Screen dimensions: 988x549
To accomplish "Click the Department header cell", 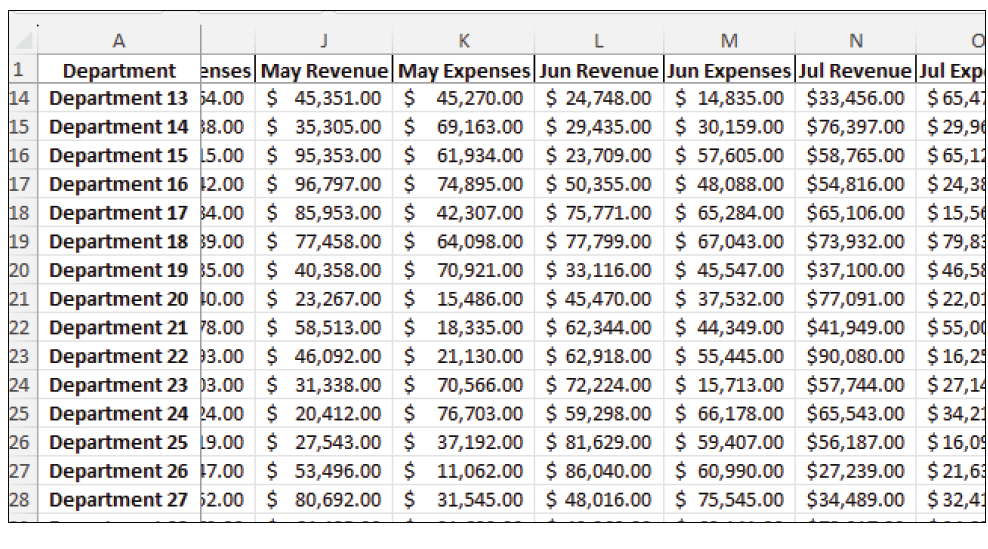I will point(119,71).
